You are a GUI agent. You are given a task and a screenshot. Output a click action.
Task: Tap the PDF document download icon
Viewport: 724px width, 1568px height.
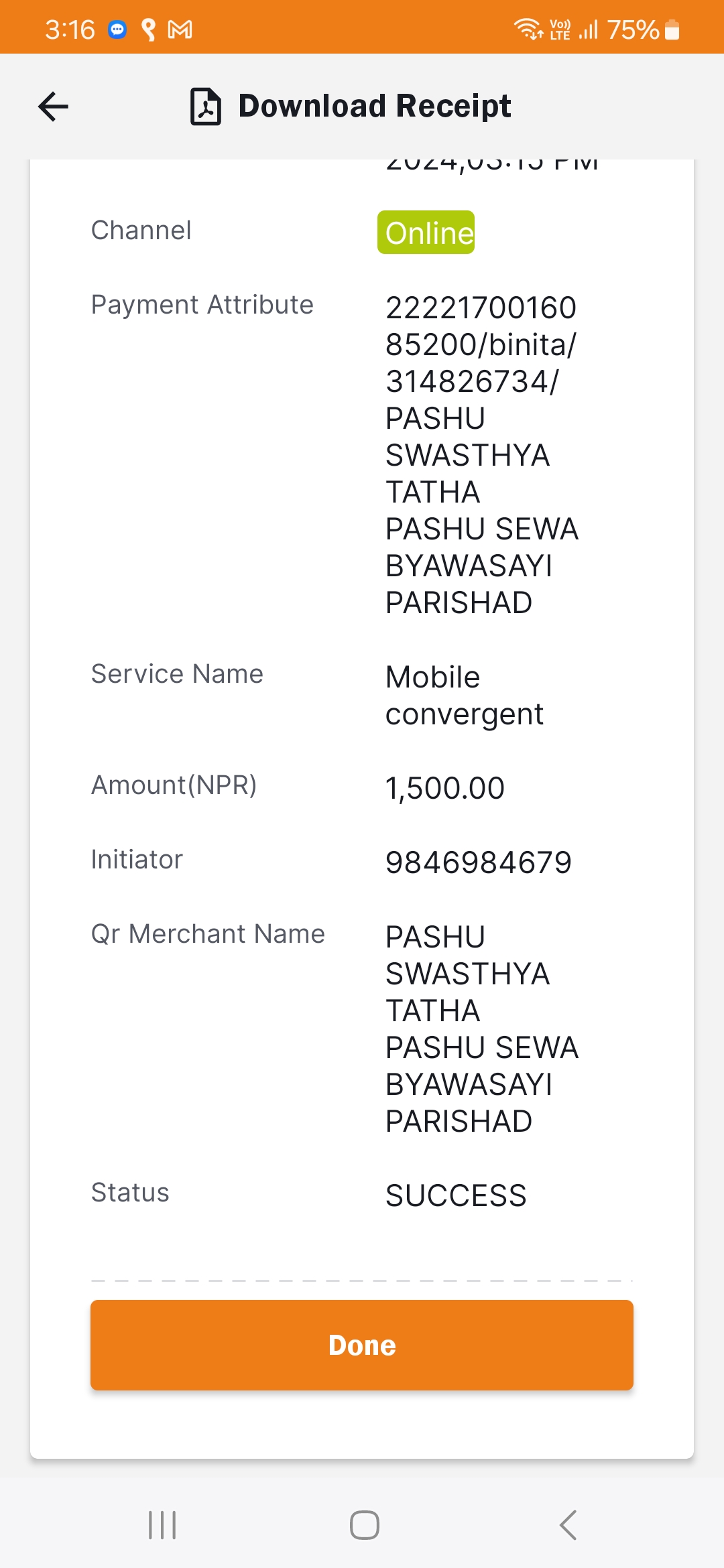coord(205,107)
